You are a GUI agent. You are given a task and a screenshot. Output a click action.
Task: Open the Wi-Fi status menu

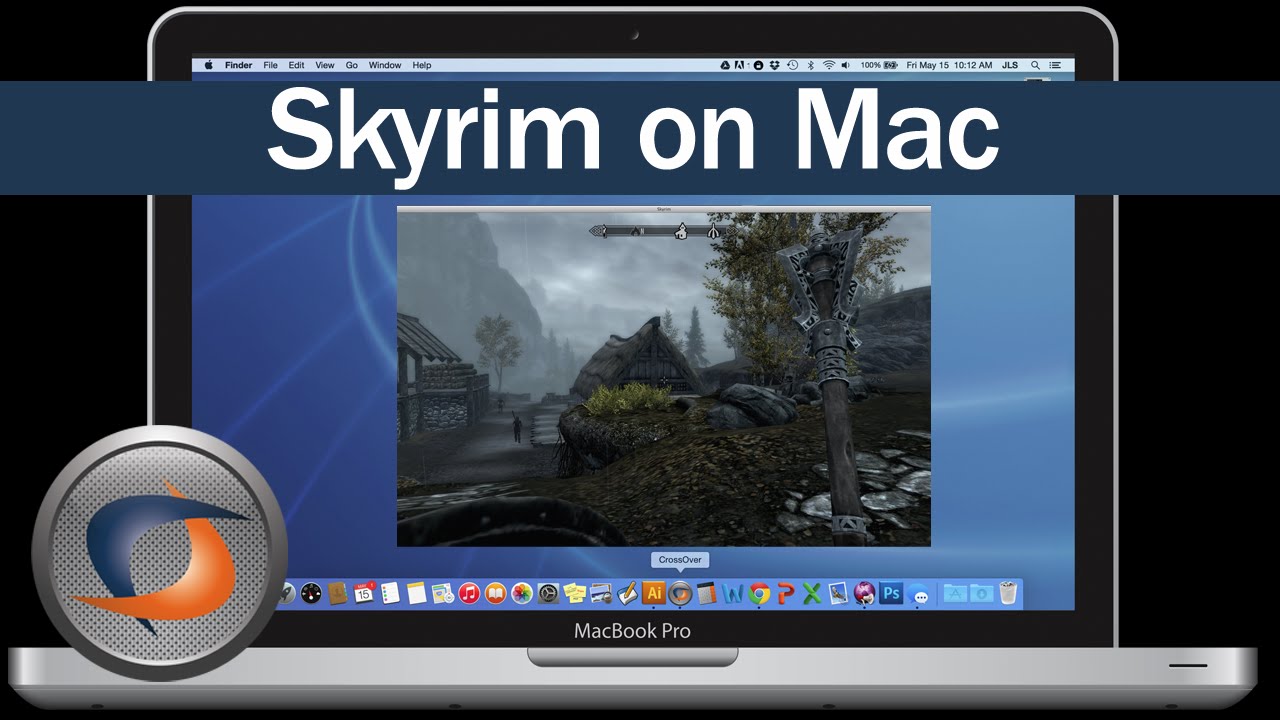coord(829,65)
